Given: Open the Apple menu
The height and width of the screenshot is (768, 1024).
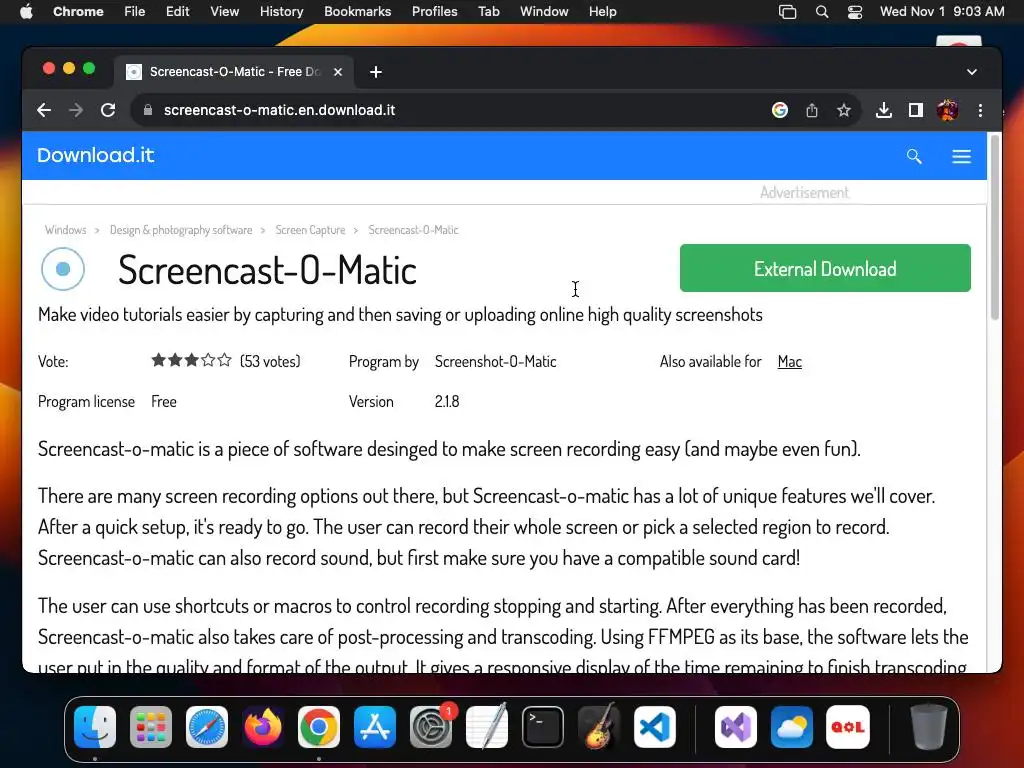Looking at the screenshot, I should tap(26, 12).
